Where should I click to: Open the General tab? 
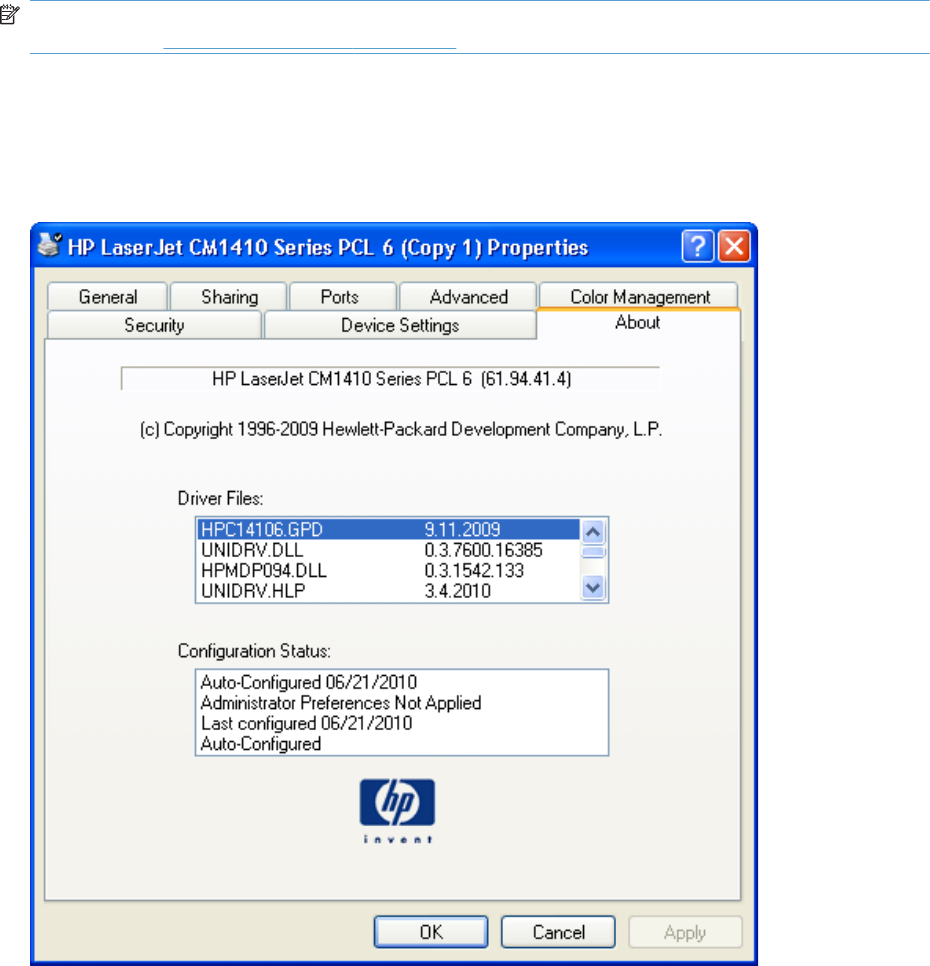pyautogui.click(x=108, y=297)
